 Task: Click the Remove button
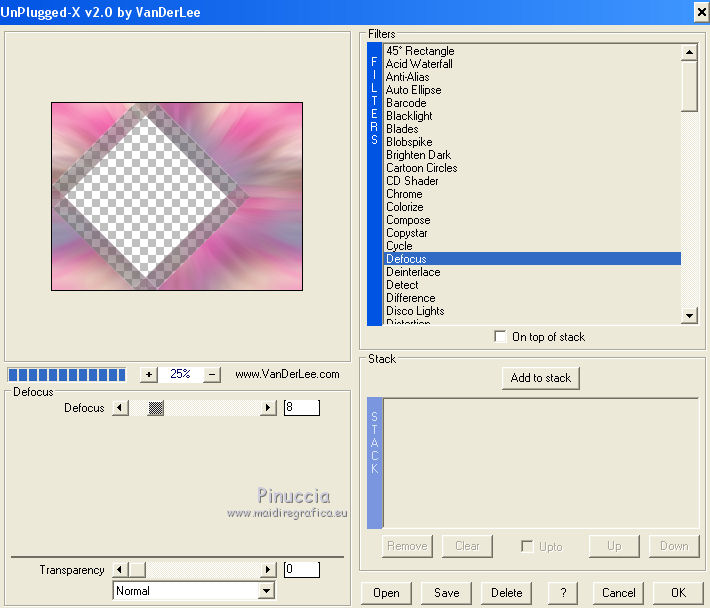coord(407,546)
